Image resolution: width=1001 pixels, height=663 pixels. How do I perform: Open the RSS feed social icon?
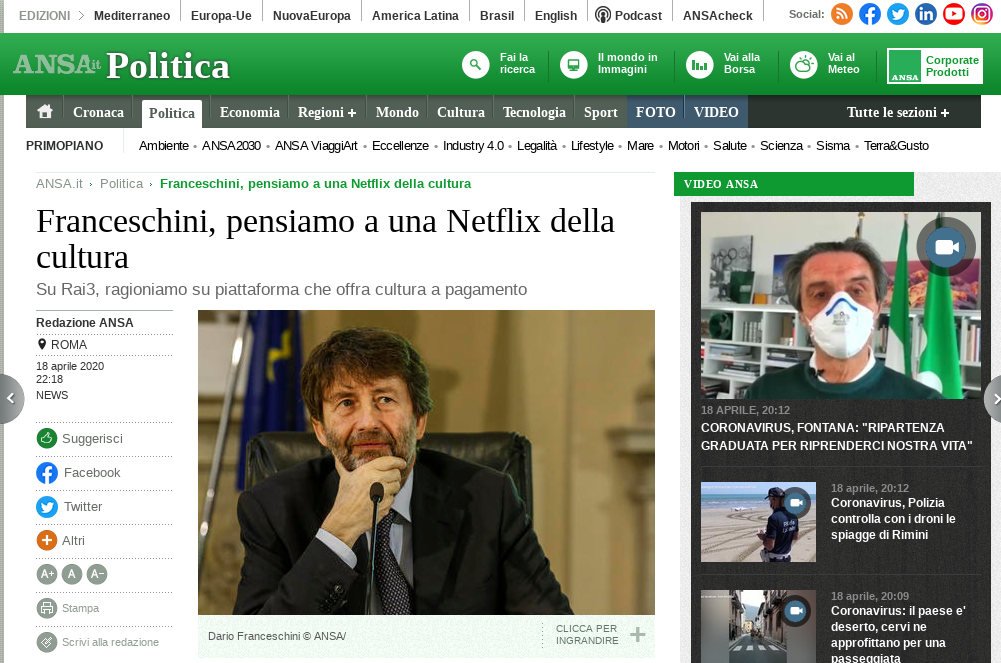841,14
